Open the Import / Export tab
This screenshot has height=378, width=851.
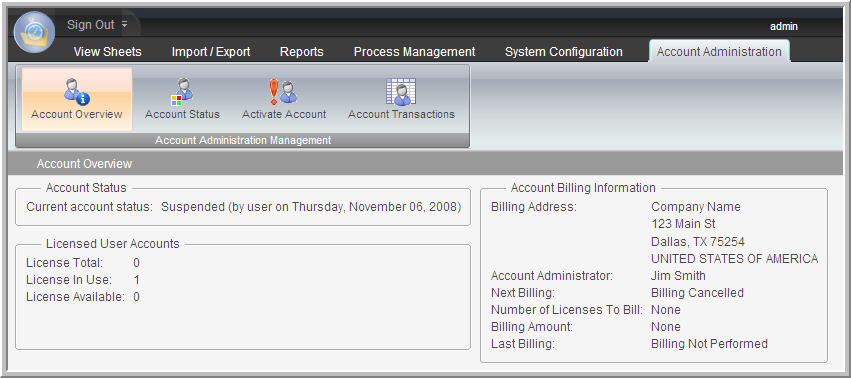pos(211,52)
